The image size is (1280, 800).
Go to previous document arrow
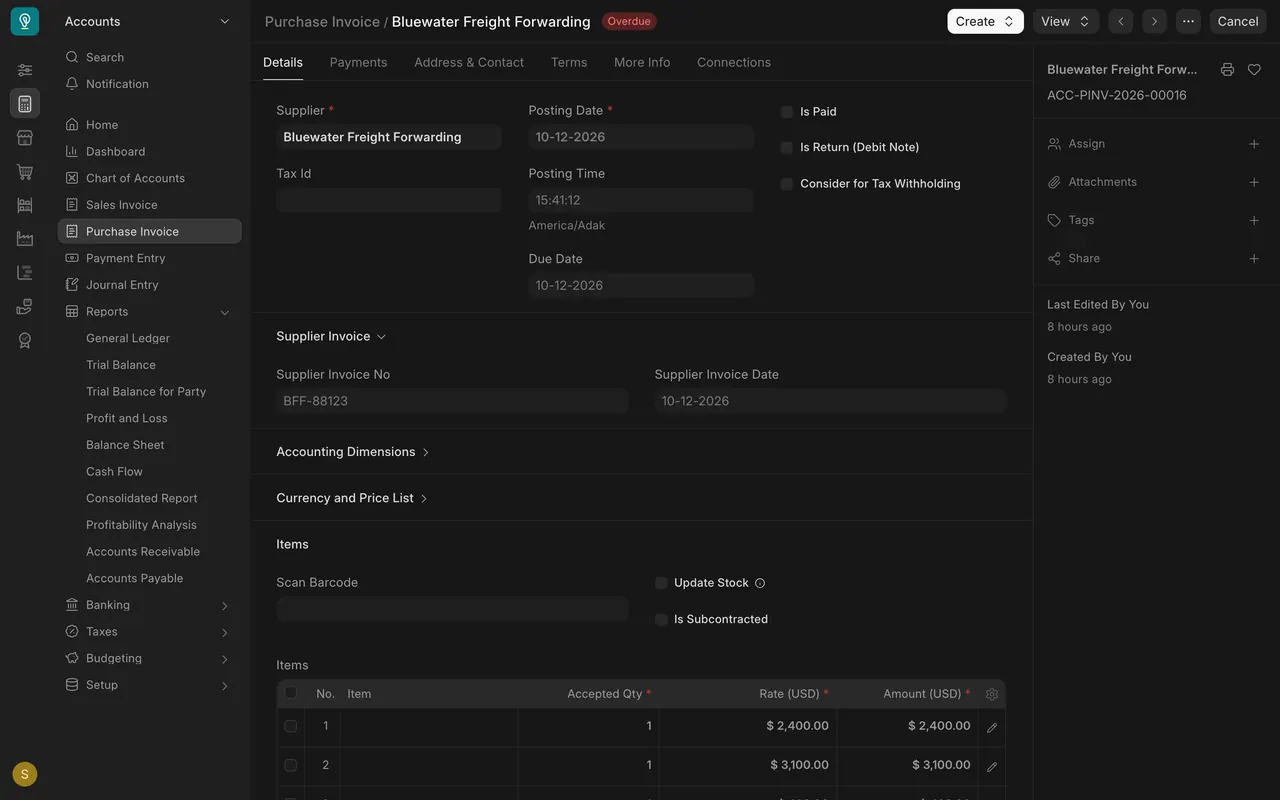coord(1121,21)
